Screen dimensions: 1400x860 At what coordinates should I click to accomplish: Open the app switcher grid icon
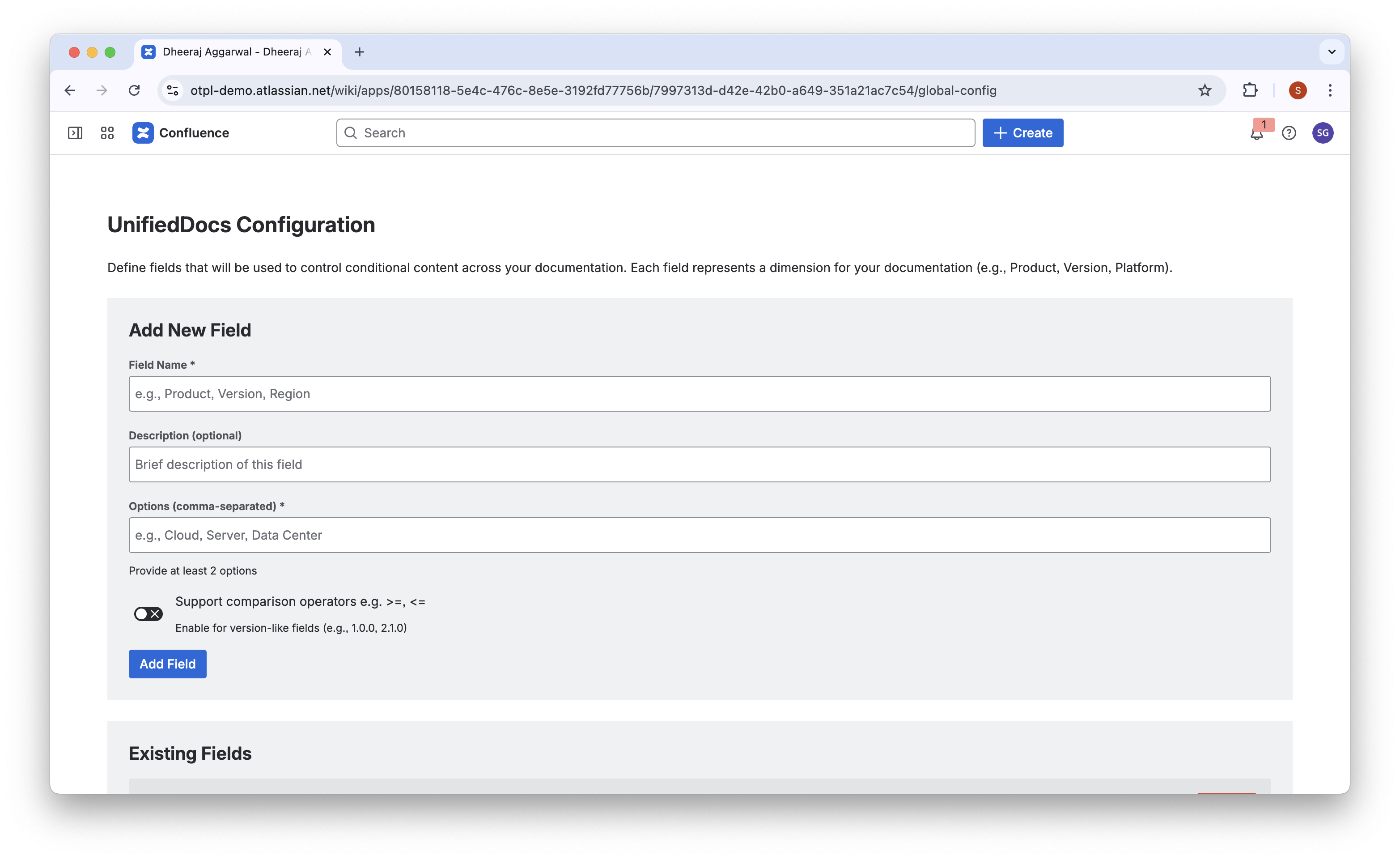107,133
